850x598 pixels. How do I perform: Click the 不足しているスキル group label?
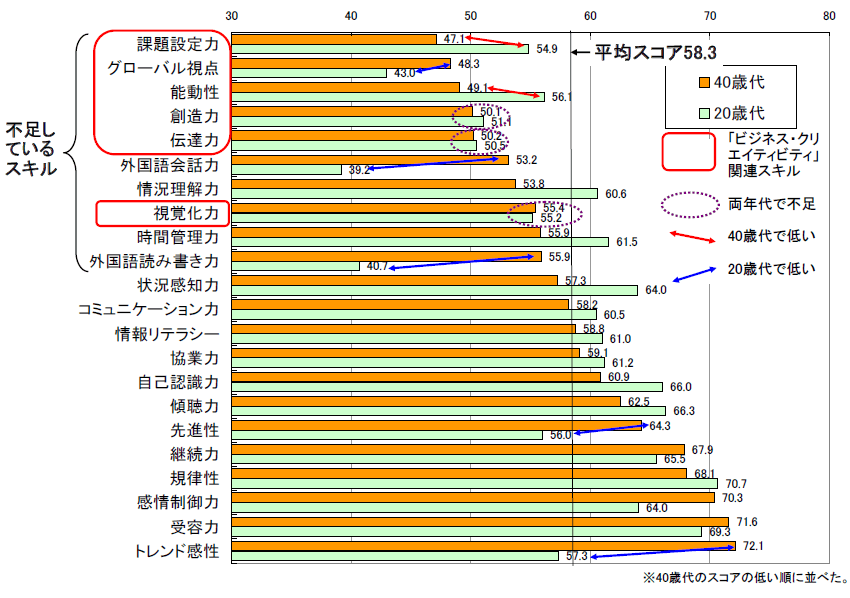coord(30,150)
